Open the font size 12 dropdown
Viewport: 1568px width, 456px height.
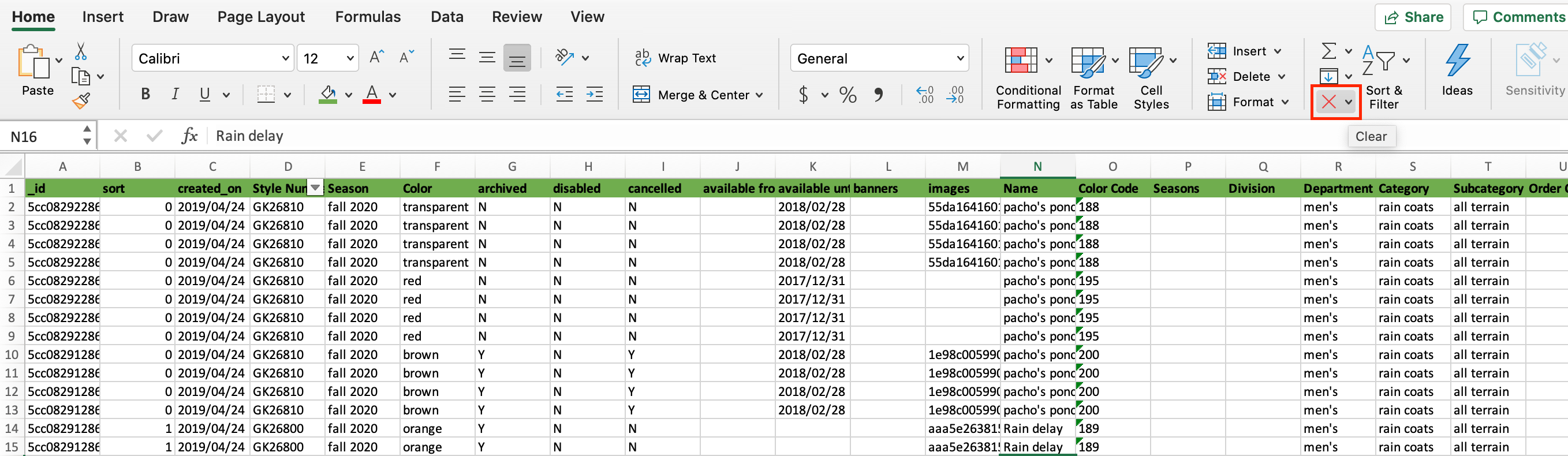tap(350, 58)
